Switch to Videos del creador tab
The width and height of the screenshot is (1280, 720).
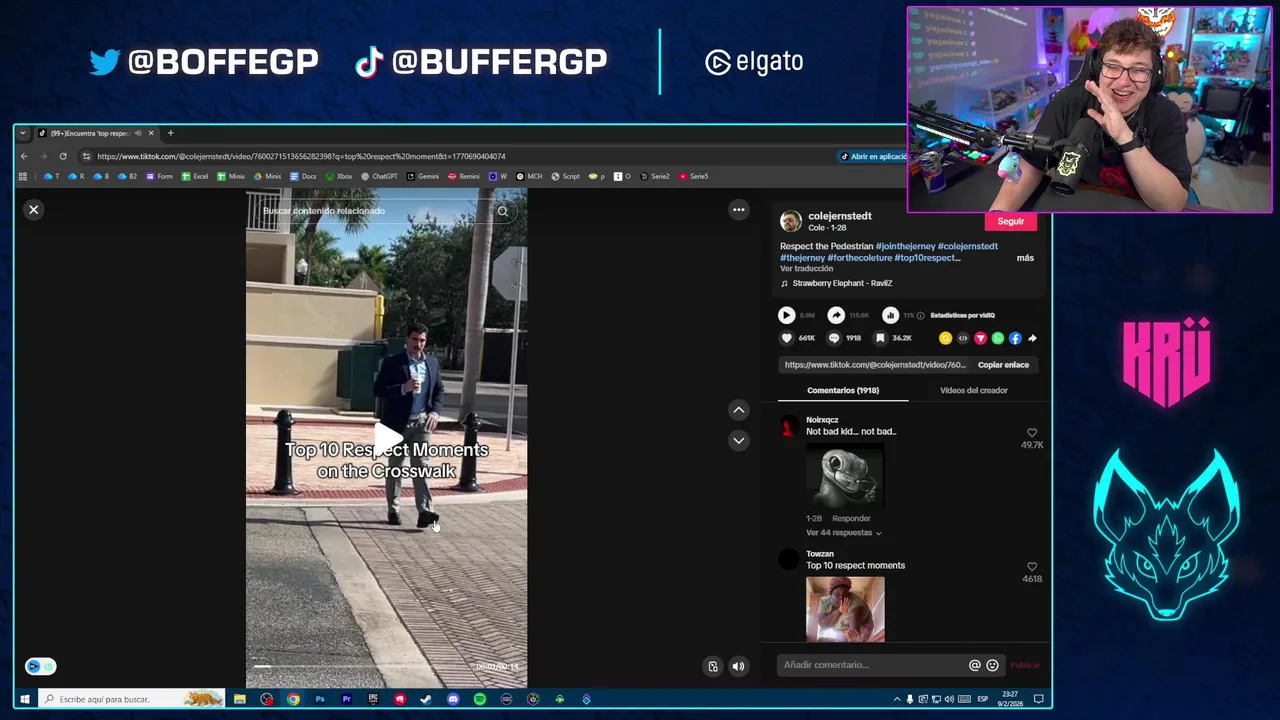pyautogui.click(x=973, y=390)
